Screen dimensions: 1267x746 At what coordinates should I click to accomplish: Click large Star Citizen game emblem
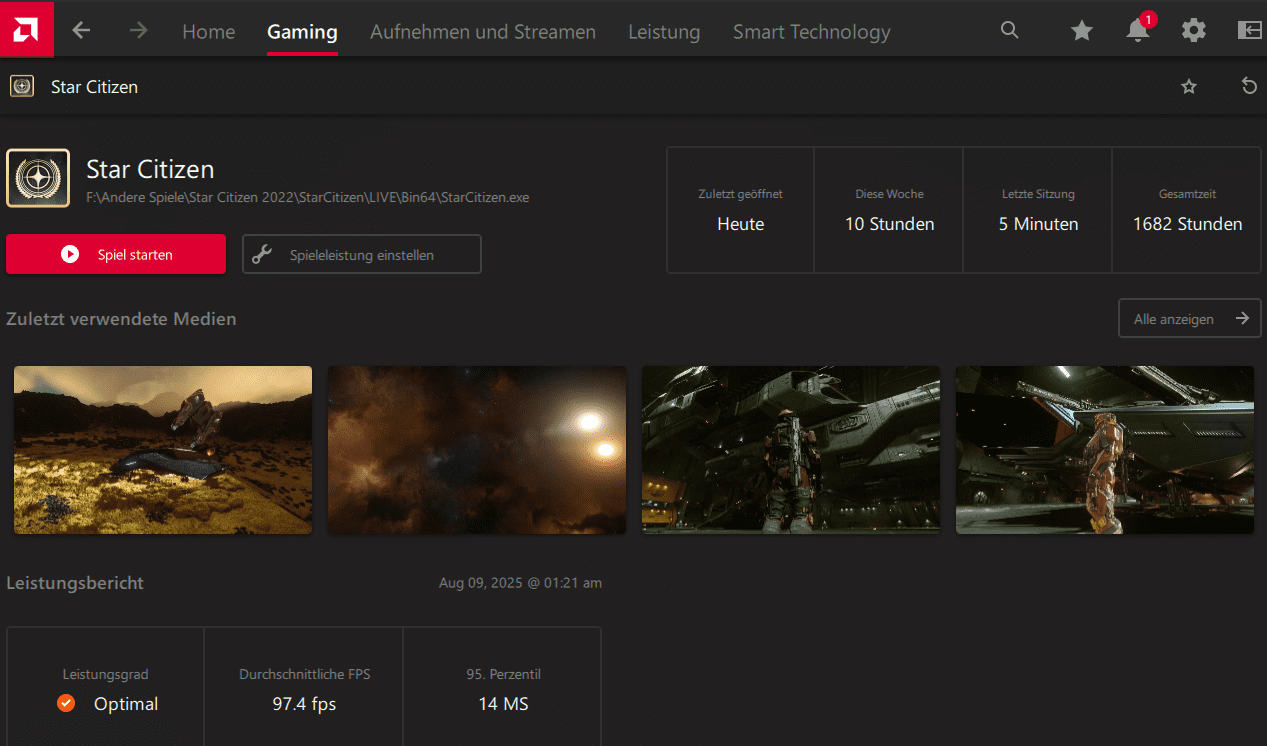click(38, 178)
